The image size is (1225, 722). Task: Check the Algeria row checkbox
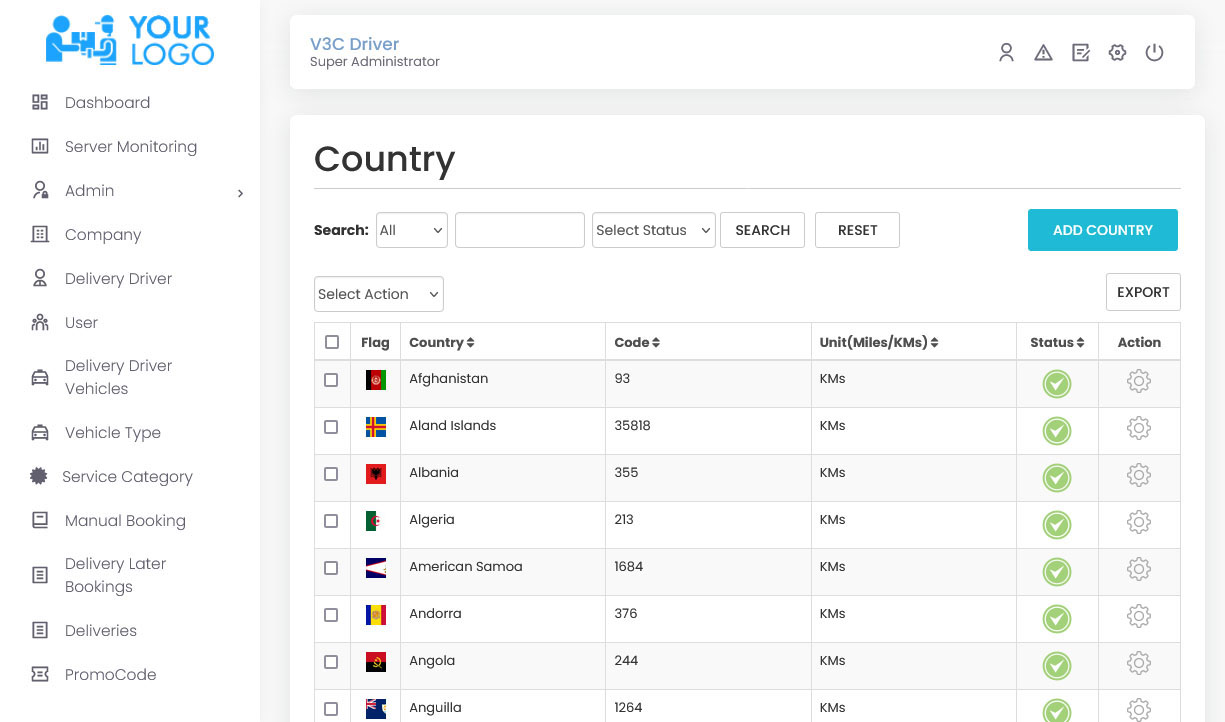(331, 521)
